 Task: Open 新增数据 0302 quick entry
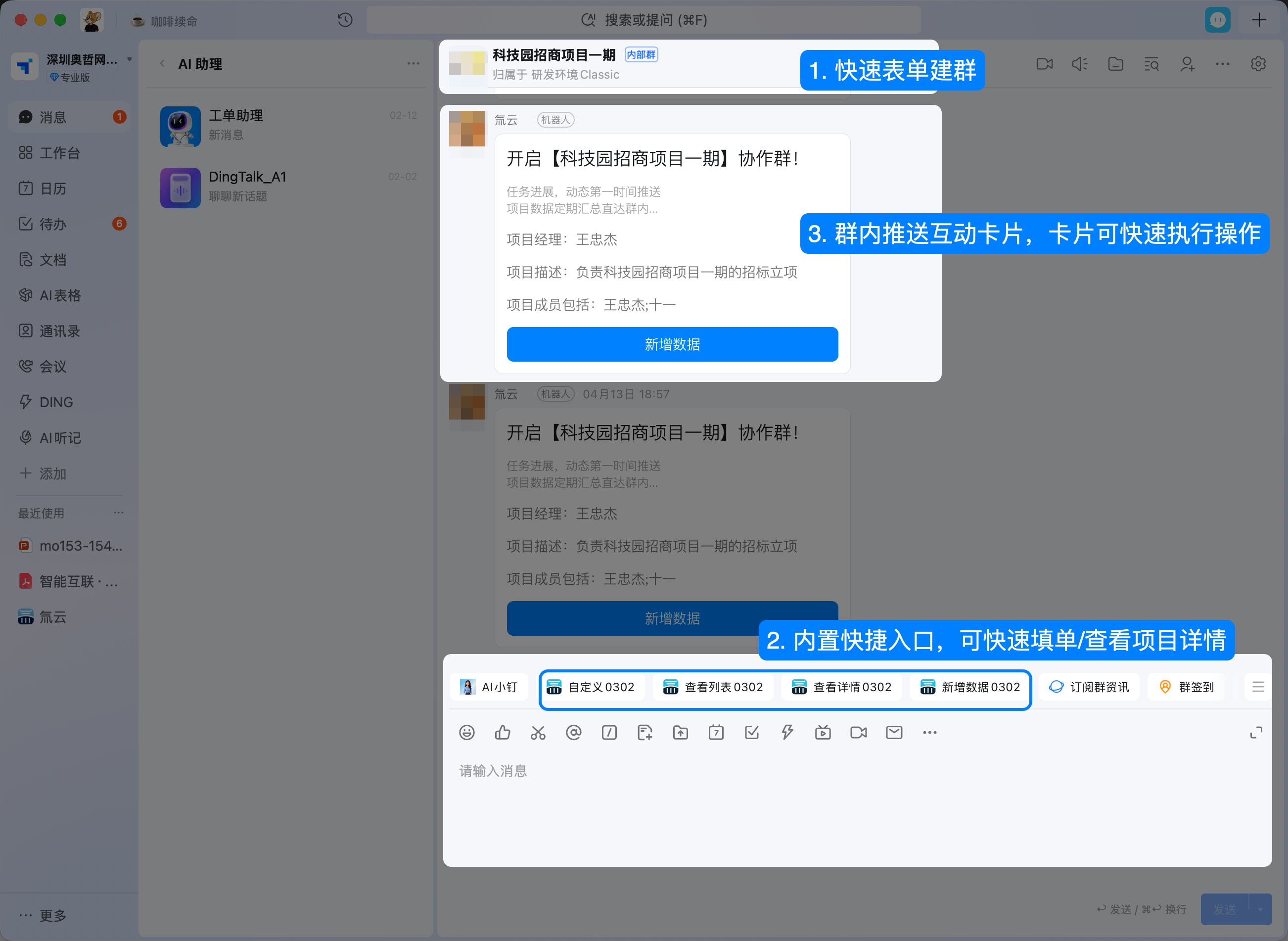pyautogui.click(x=969, y=687)
